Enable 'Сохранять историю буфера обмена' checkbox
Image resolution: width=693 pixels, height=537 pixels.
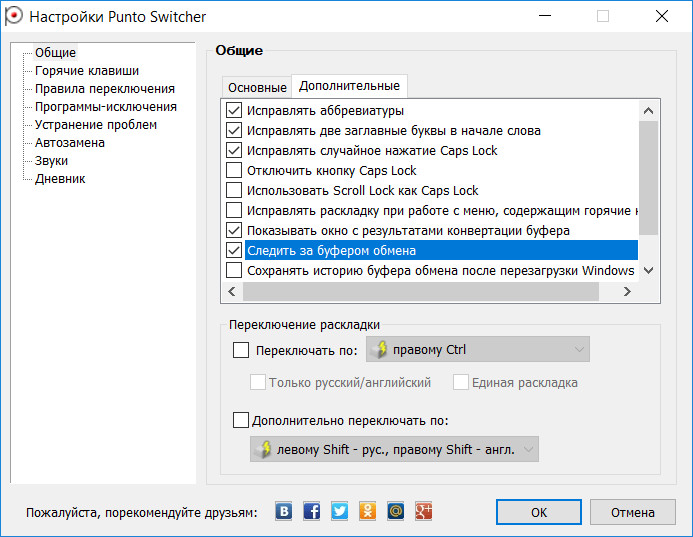pyautogui.click(x=234, y=270)
